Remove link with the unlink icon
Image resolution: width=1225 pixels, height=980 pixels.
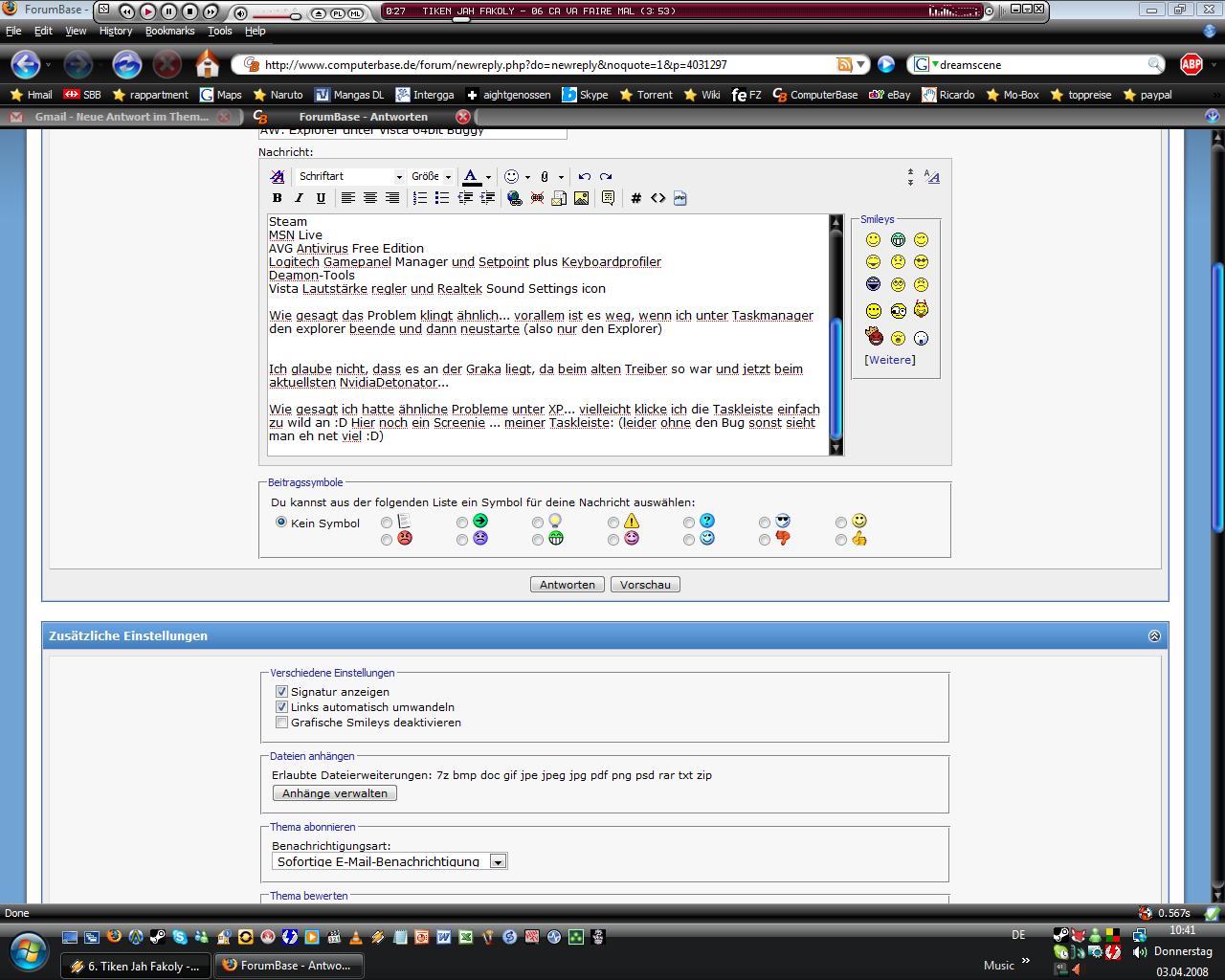[537, 198]
